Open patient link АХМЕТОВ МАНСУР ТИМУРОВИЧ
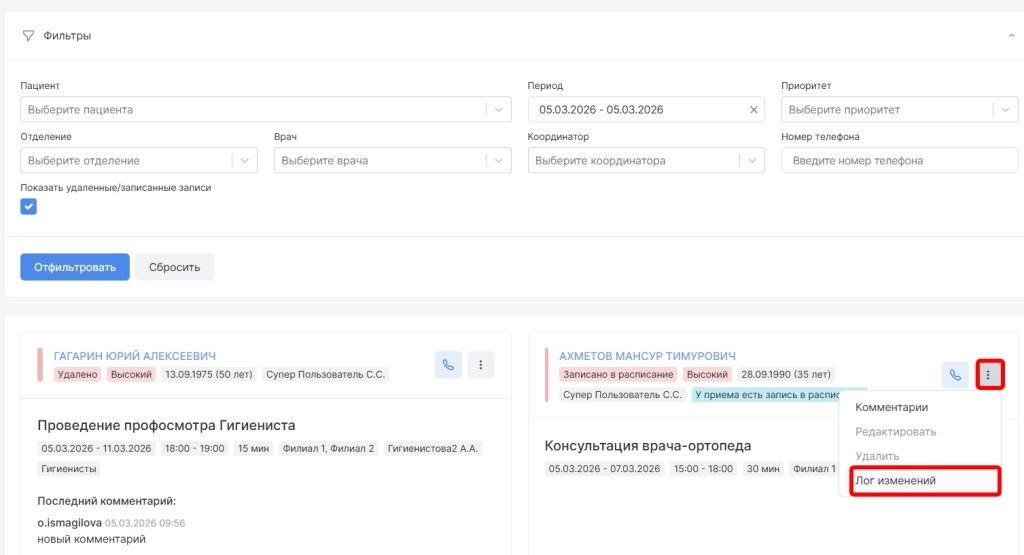 tap(647, 356)
